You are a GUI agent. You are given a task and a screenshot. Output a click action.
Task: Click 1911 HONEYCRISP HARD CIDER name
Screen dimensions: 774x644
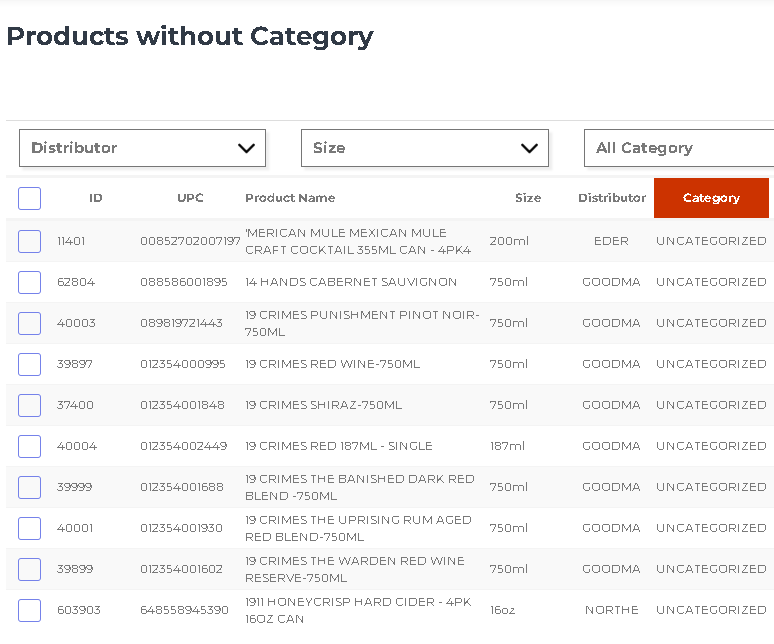point(358,610)
